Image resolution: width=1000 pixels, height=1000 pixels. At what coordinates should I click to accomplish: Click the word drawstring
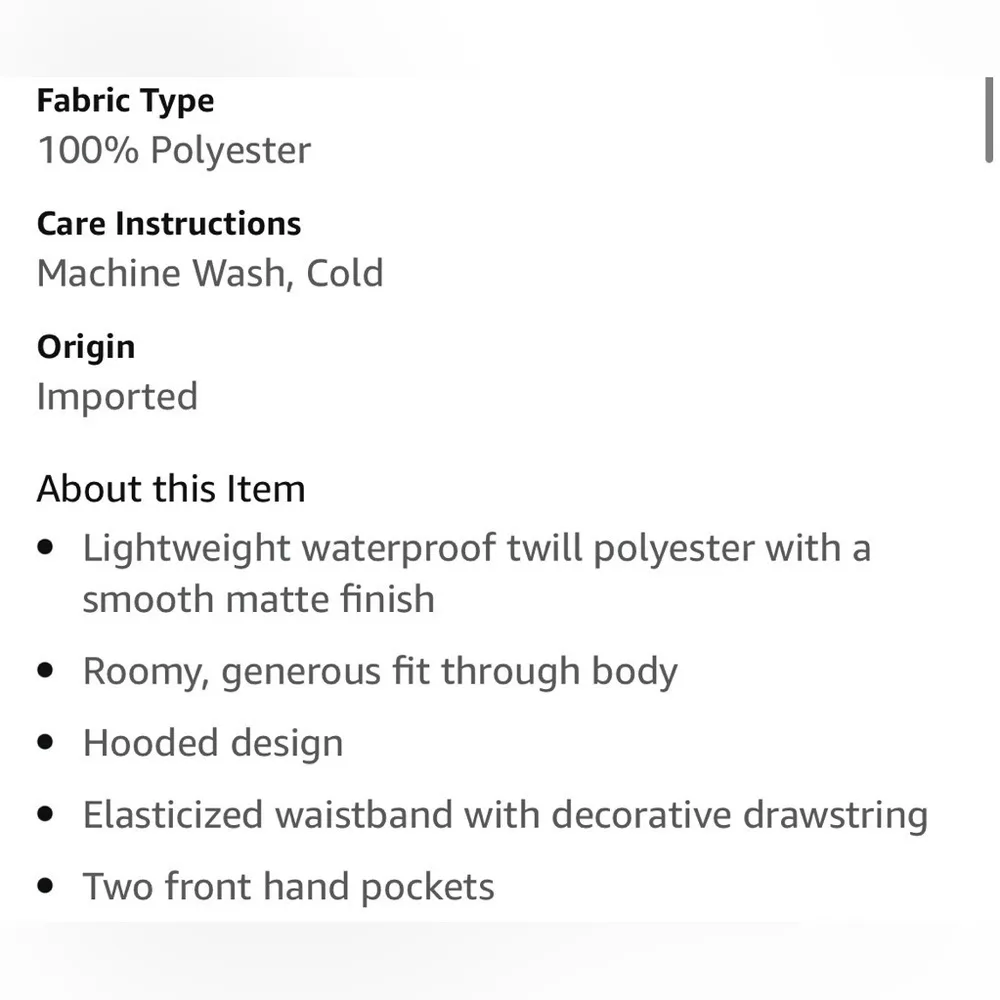[835, 815]
